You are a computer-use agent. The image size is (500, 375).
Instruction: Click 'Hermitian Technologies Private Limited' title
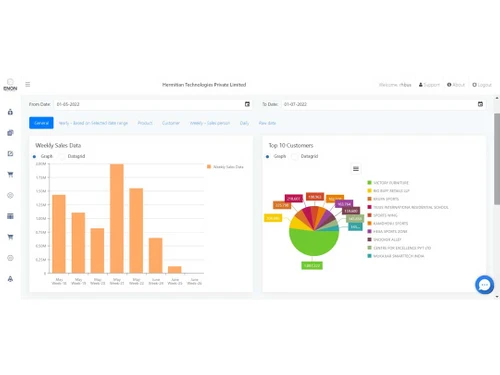point(204,85)
